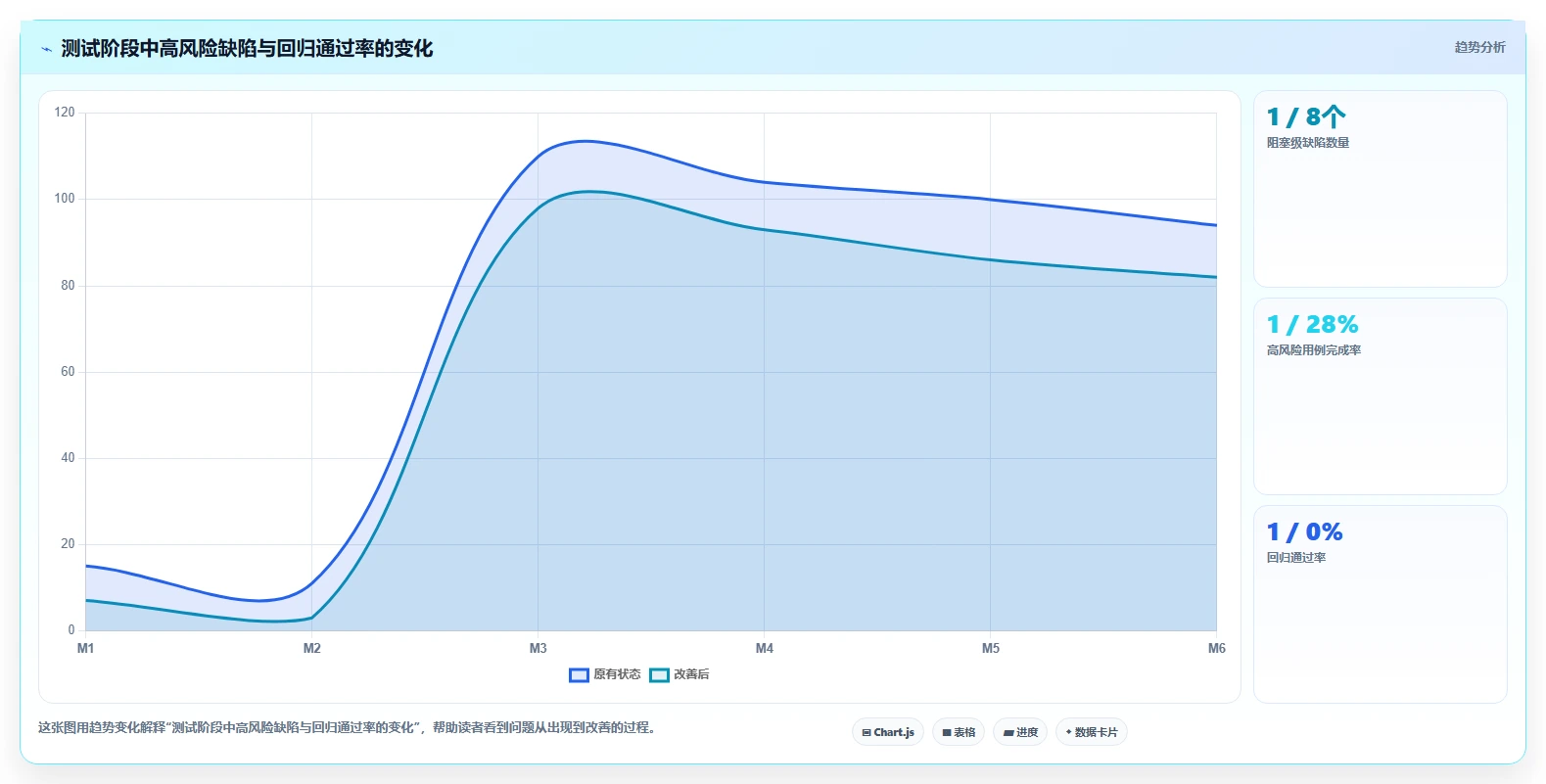The height and width of the screenshot is (784, 1546).
Task: Click the M5 axis label
Action: click(991, 648)
